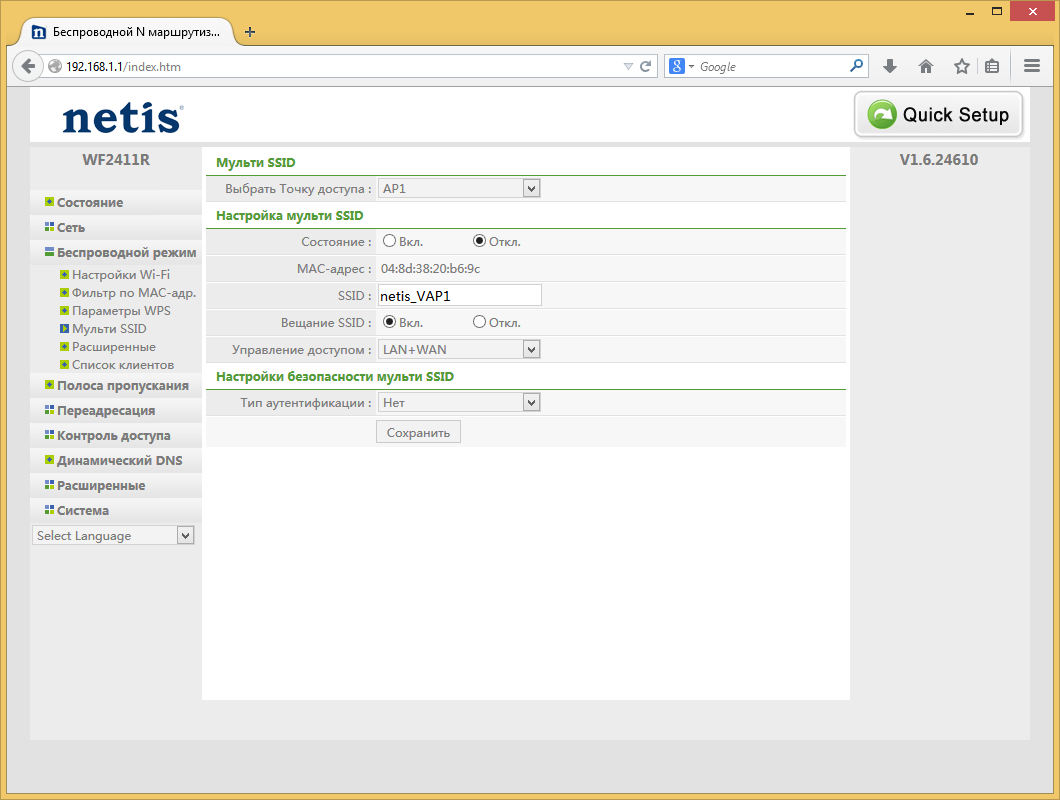Click the blue icon beside Мульти SSID

[64, 329]
